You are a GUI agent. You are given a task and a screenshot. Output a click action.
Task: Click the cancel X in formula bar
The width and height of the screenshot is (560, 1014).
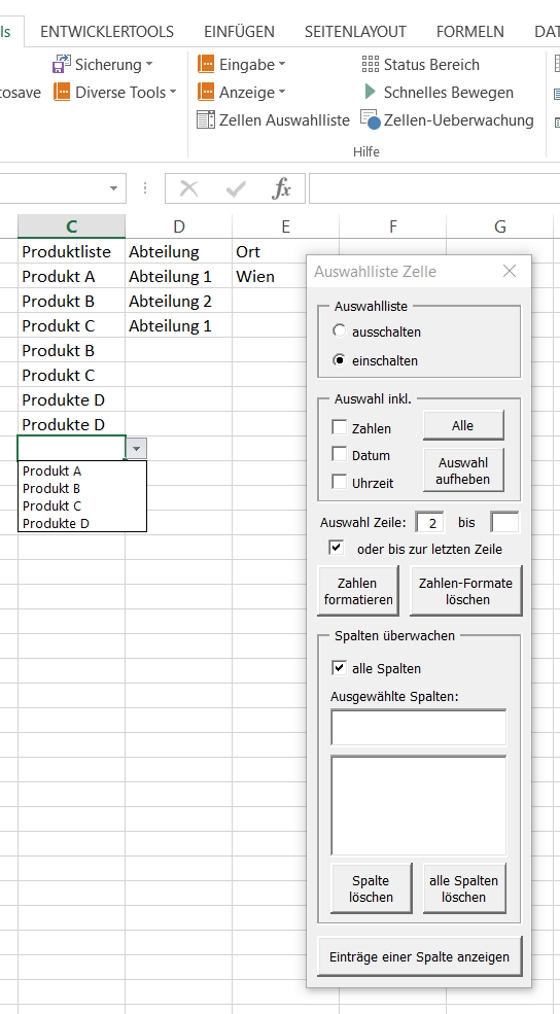pyautogui.click(x=189, y=189)
